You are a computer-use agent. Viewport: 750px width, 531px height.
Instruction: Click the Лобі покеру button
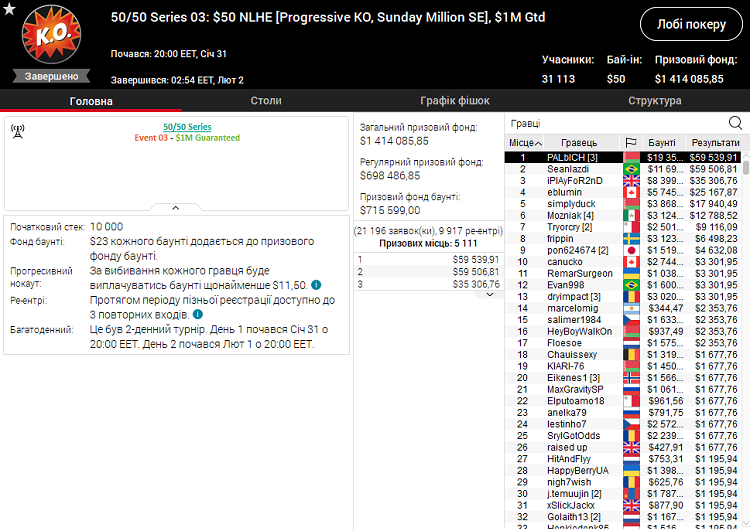691,25
